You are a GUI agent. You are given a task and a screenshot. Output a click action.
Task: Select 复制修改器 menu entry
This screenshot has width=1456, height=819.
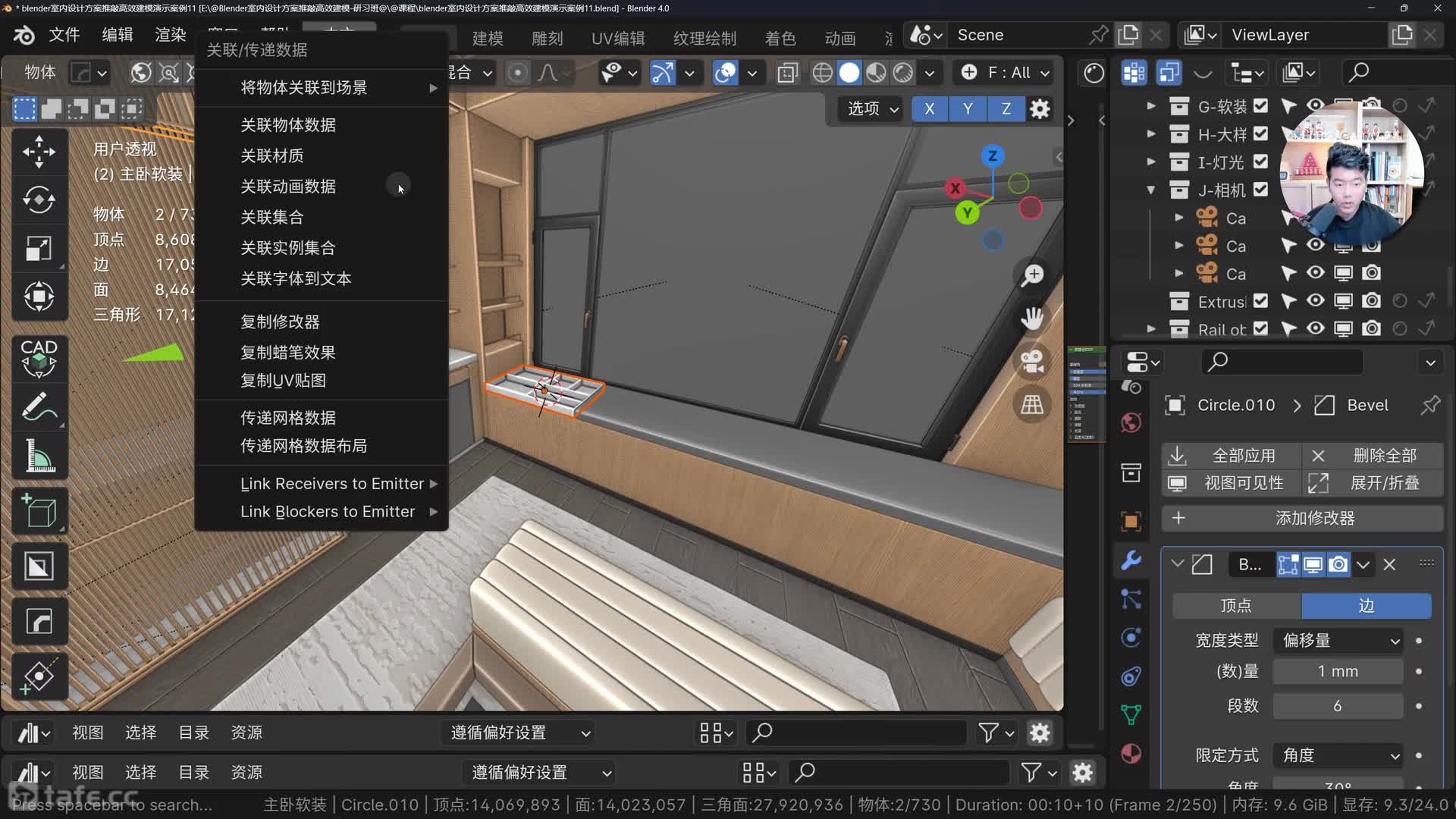coord(280,322)
